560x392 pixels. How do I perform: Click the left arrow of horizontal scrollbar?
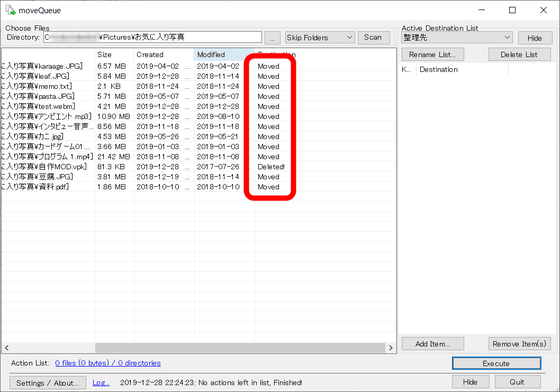6,347
